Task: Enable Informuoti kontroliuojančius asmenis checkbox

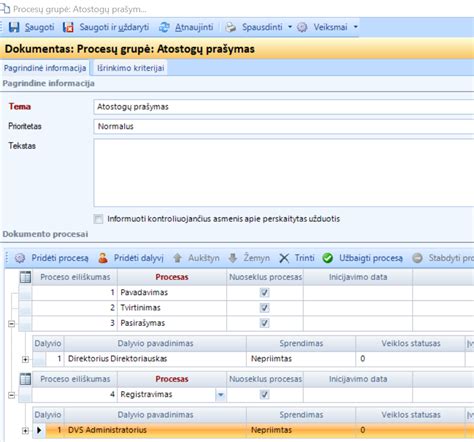Action: point(98,219)
